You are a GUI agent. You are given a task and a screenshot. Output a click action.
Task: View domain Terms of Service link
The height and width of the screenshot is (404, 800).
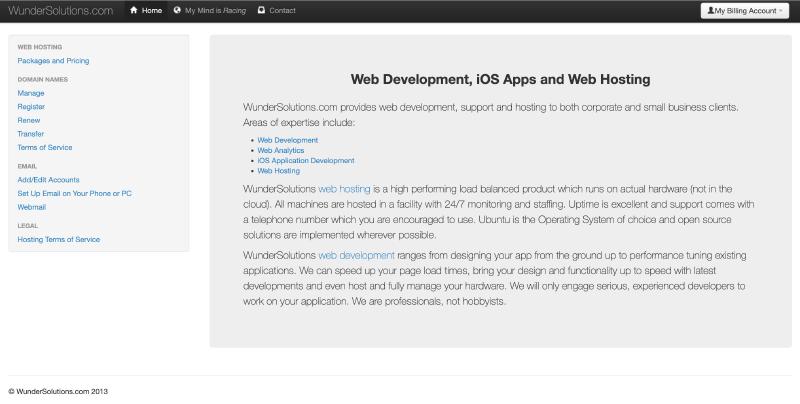(45, 147)
